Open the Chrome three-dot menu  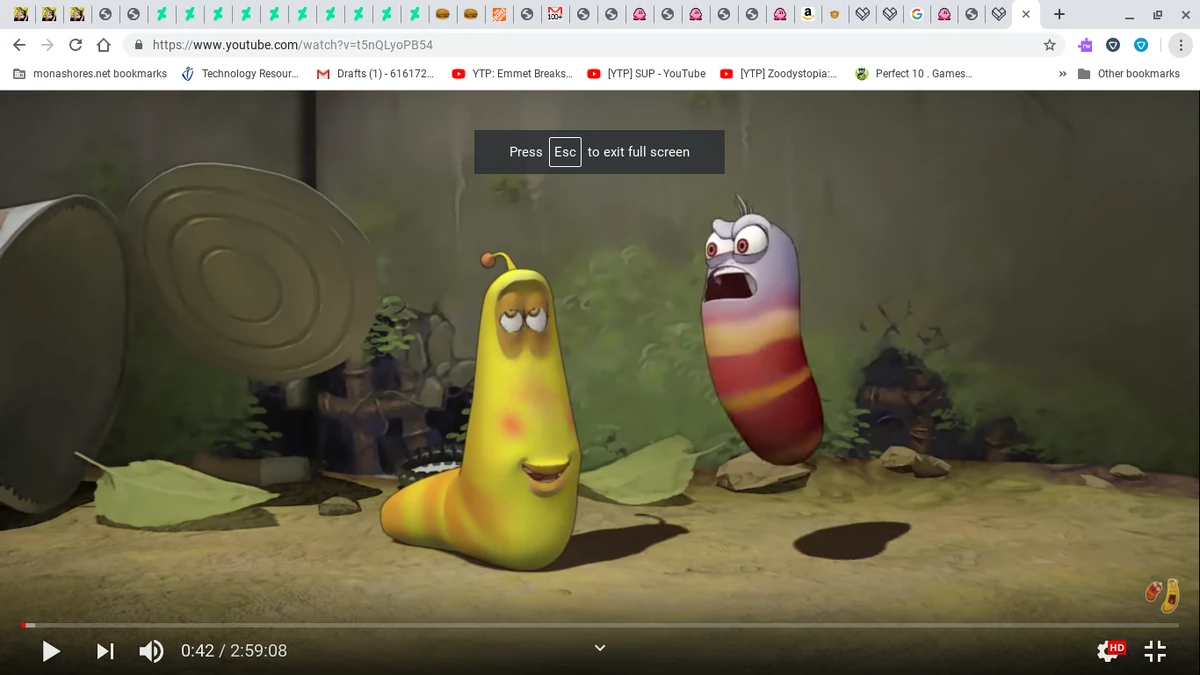1180,45
